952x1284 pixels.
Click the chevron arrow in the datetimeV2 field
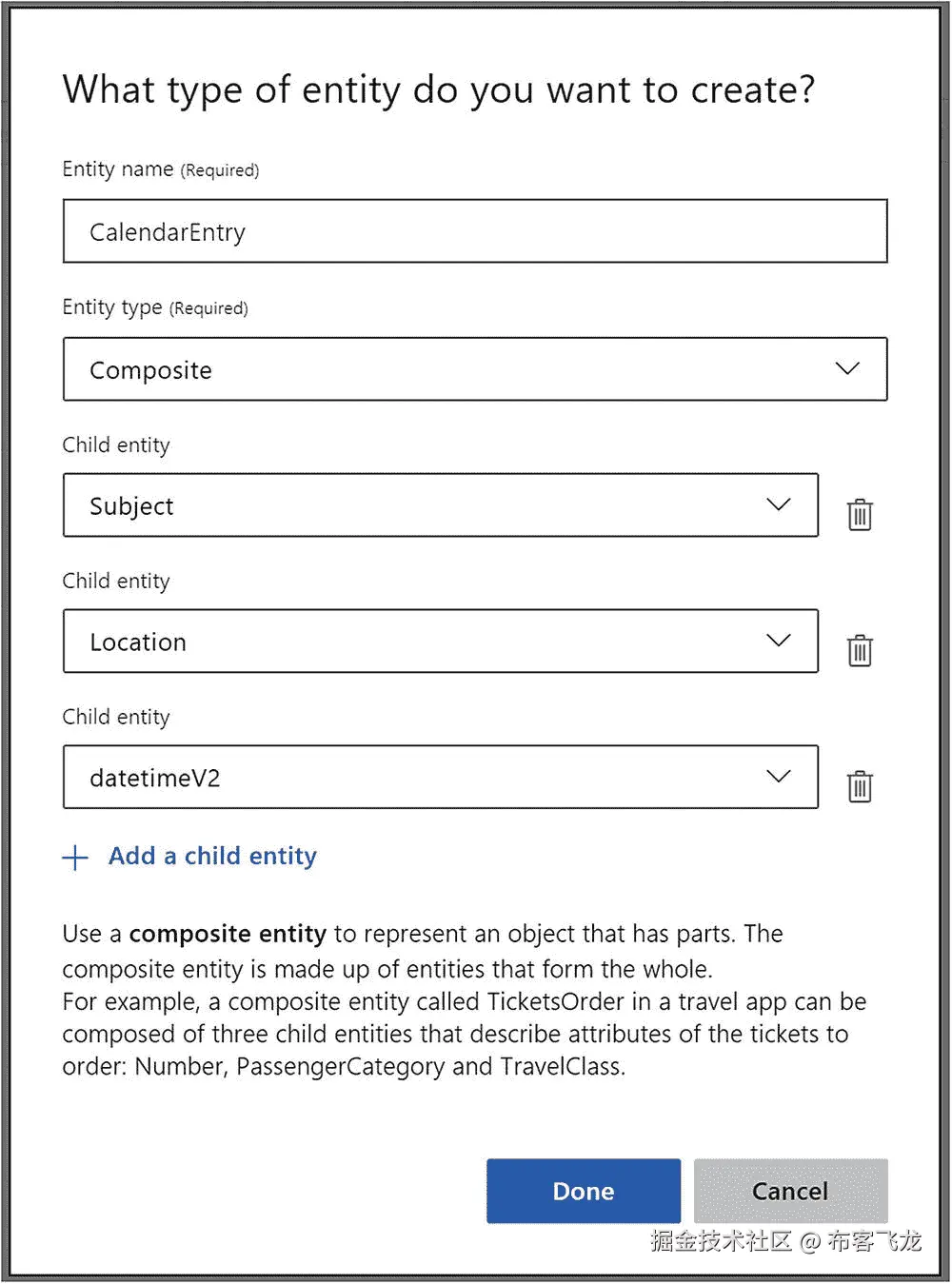point(778,777)
